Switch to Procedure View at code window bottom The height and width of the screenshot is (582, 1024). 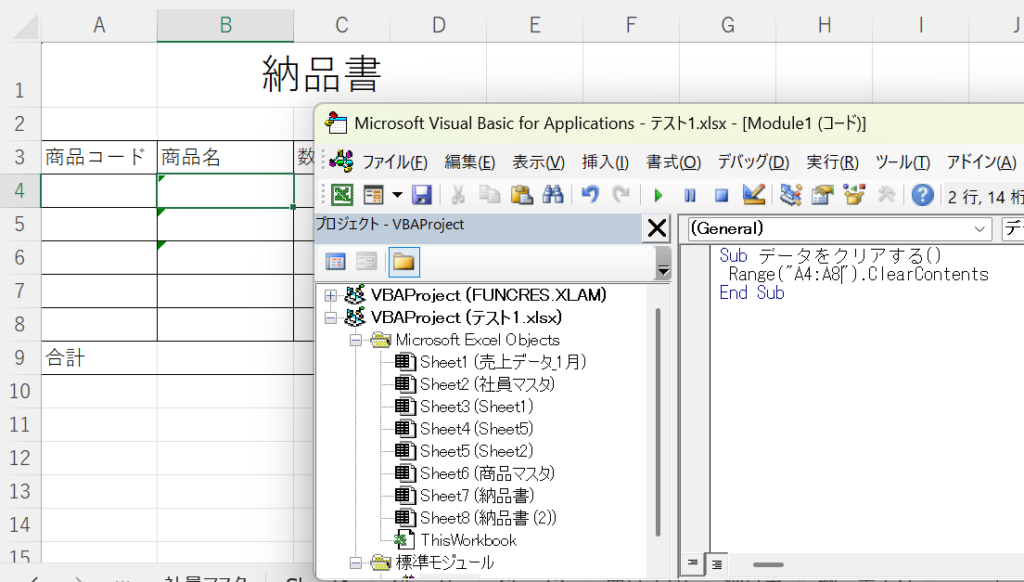coord(692,565)
